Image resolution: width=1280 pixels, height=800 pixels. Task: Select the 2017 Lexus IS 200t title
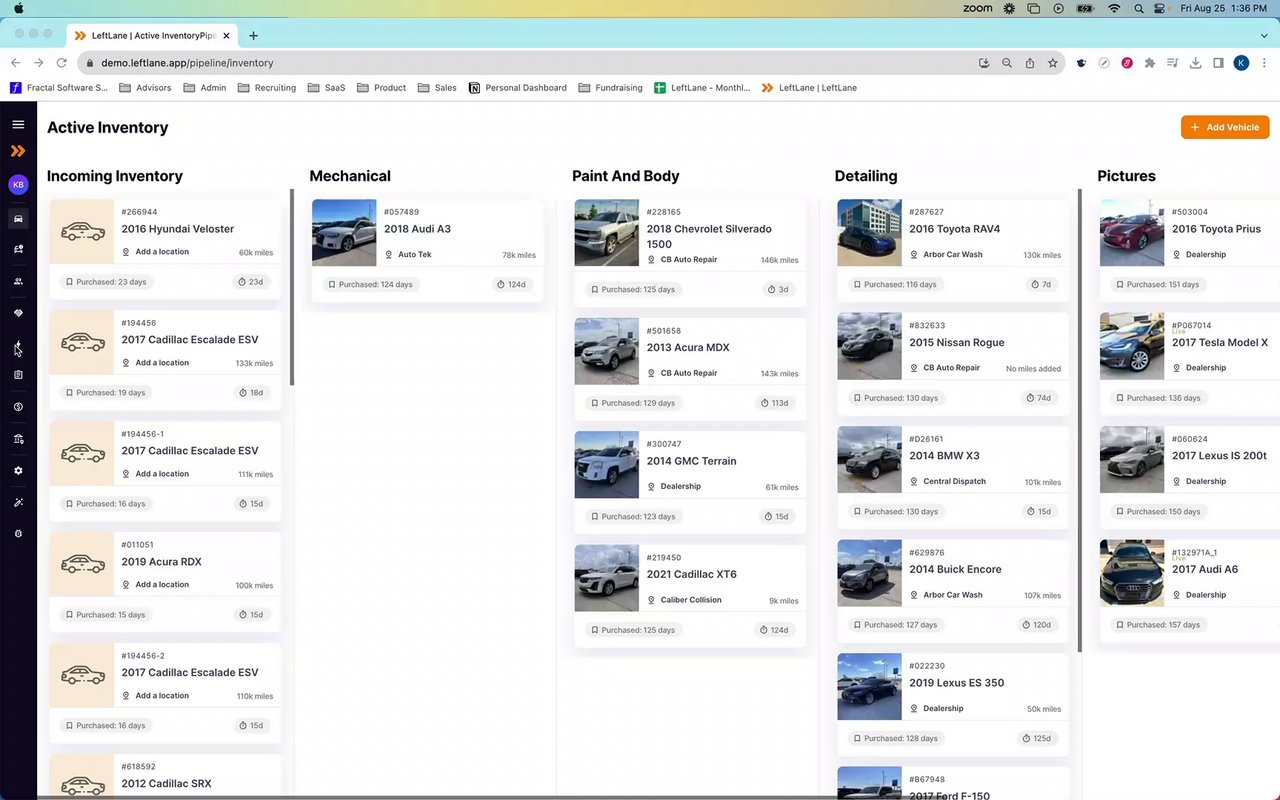pyautogui.click(x=1219, y=456)
